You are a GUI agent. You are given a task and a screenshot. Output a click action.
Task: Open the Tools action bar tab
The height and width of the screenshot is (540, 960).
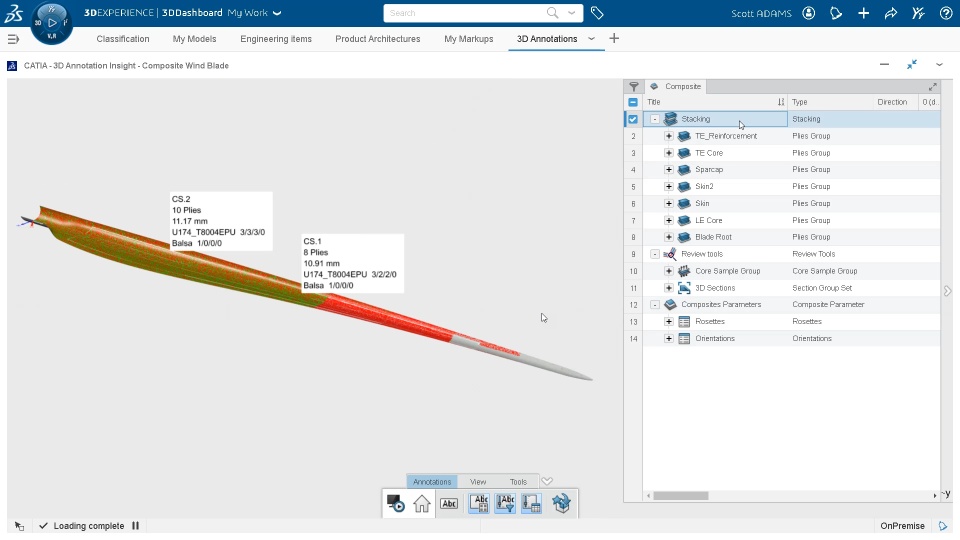point(518,482)
